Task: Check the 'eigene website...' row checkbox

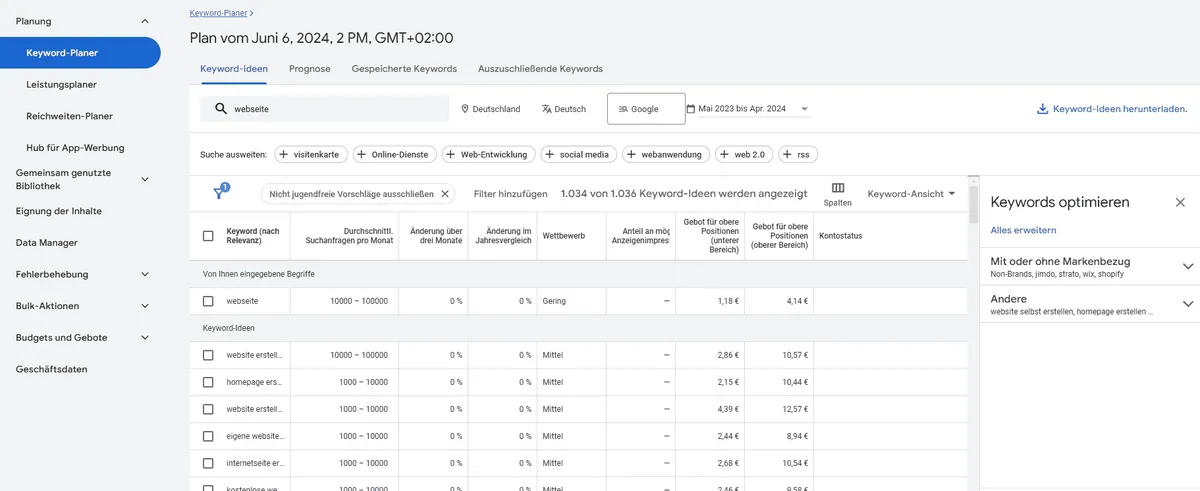Action: pyautogui.click(x=208, y=436)
